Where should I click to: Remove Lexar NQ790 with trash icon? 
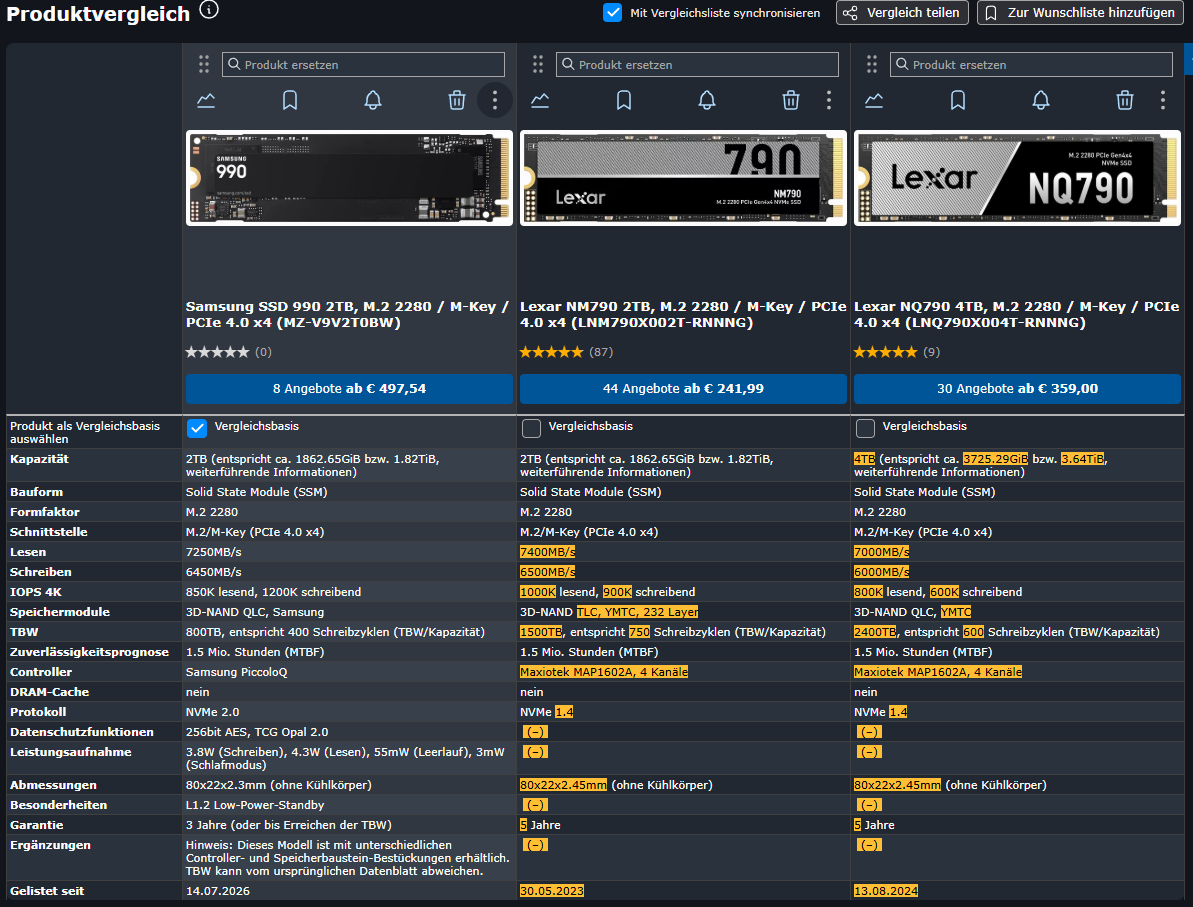pyautogui.click(x=1125, y=100)
